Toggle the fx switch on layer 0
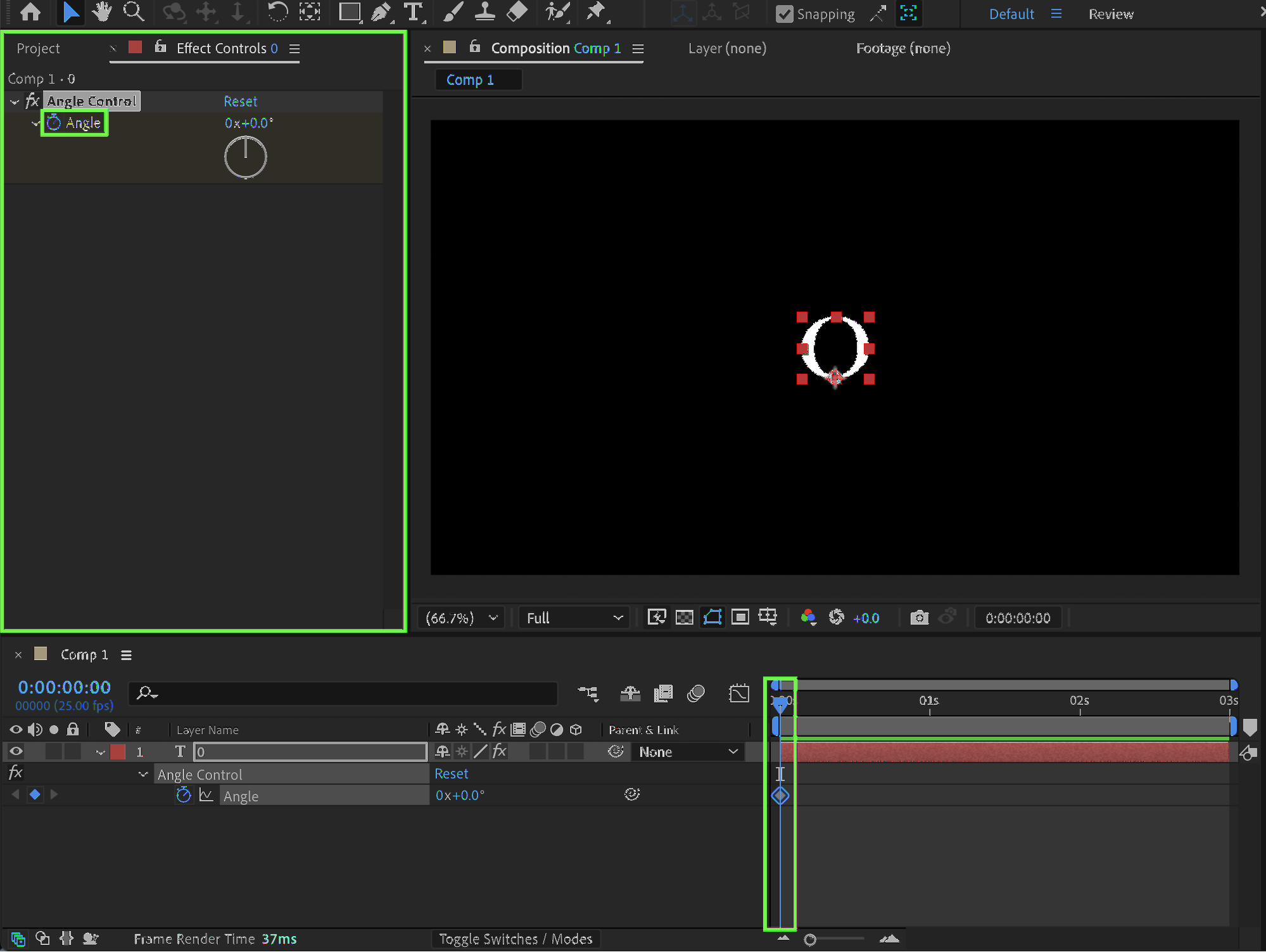This screenshot has width=1266, height=952. coord(500,752)
